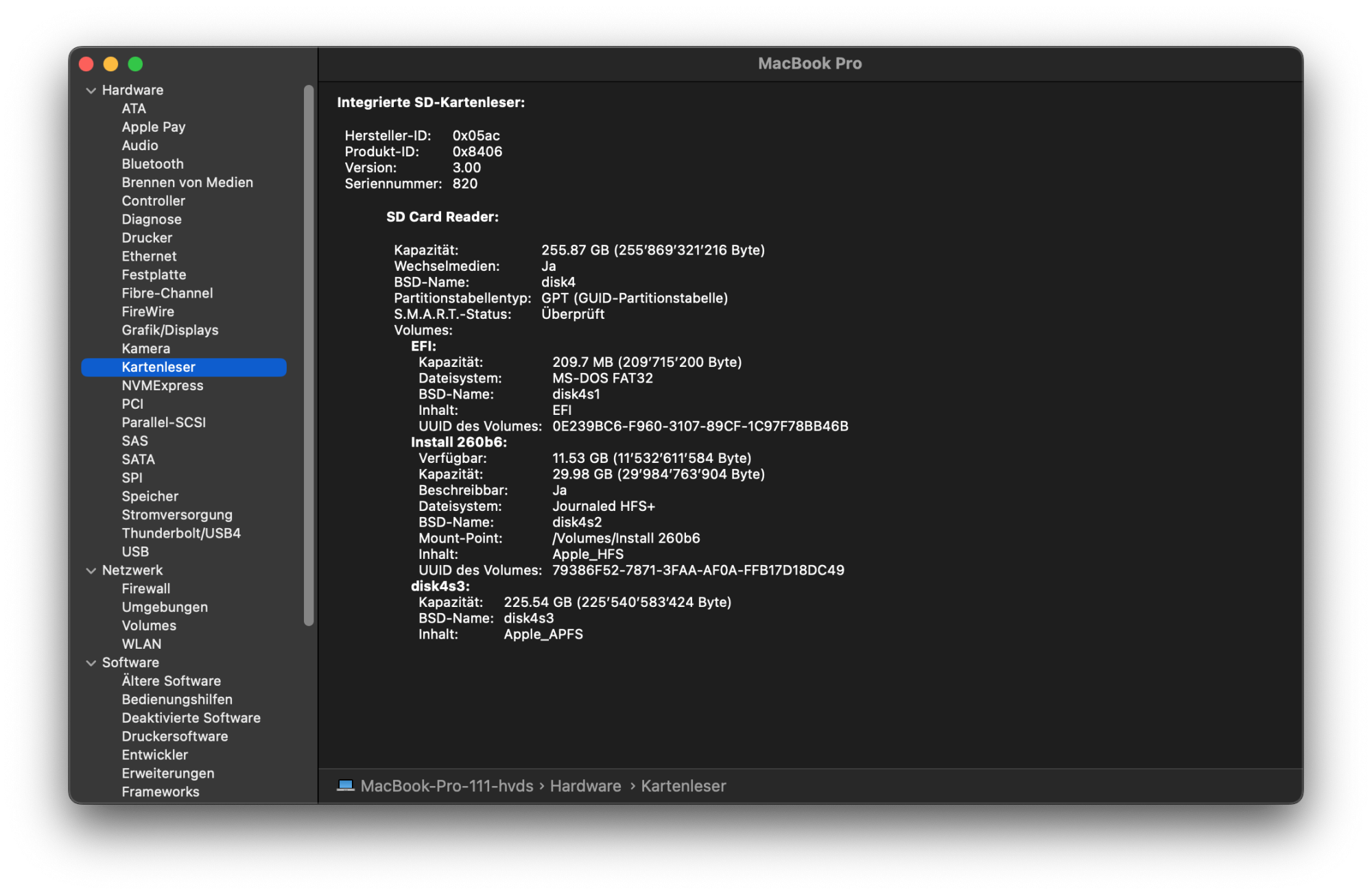
Task: Collapse the Hardware section chevron
Action: pyautogui.click(x=91, y=91)
